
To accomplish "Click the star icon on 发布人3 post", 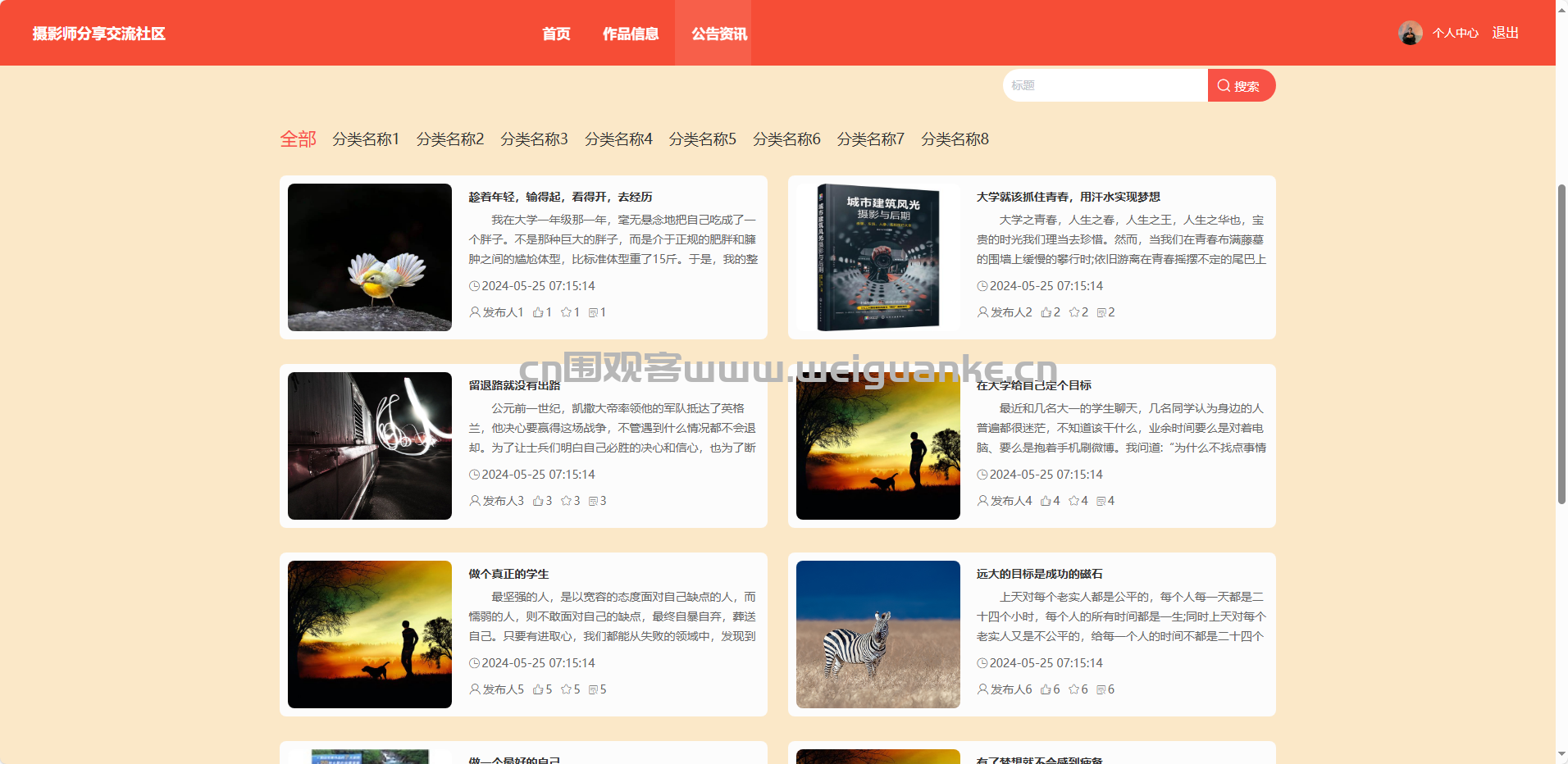I will coord(566,501).
